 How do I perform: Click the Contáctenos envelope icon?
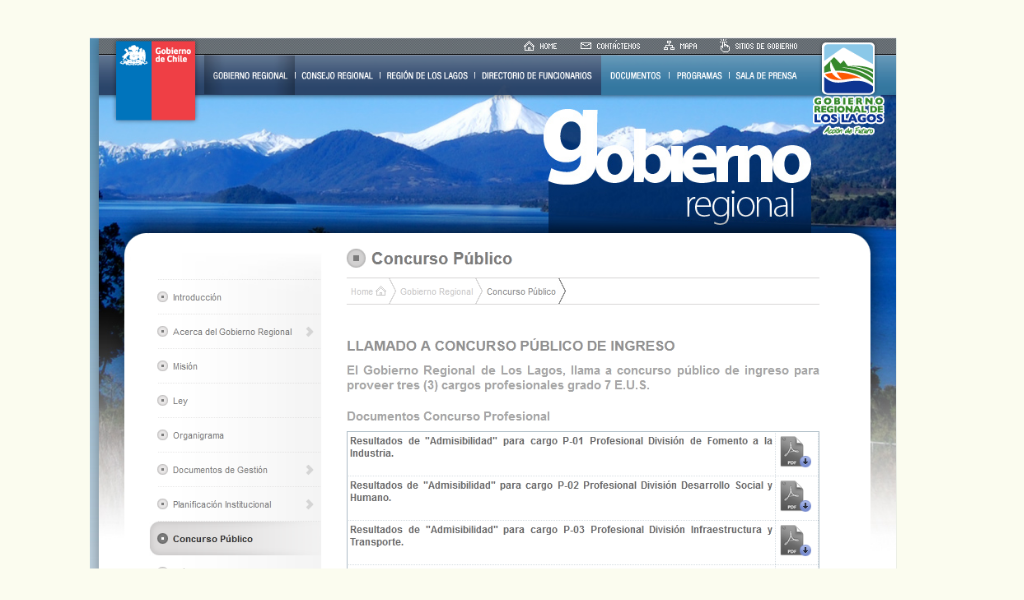586,46
